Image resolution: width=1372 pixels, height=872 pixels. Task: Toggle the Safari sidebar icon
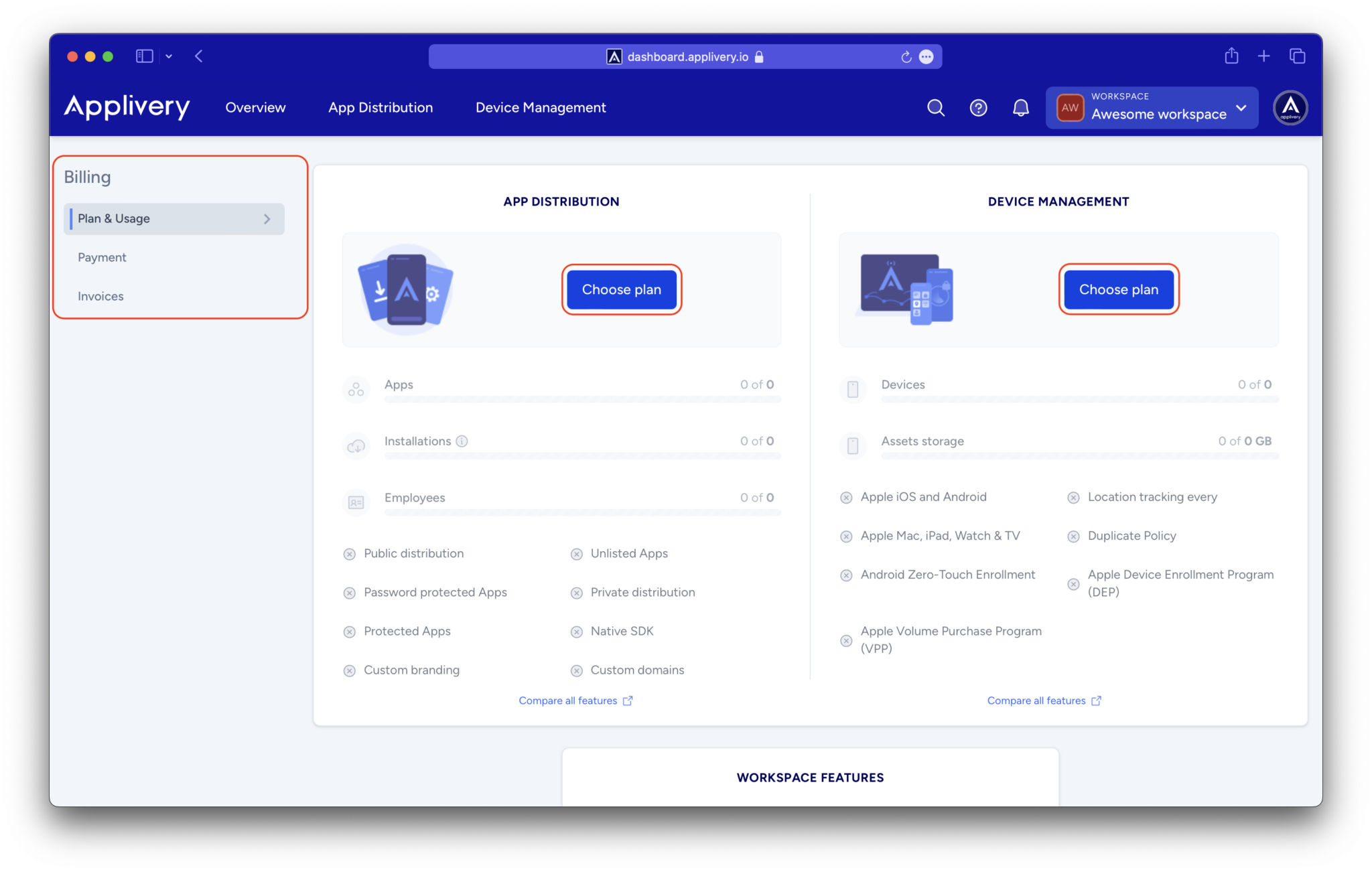point(144,56)
